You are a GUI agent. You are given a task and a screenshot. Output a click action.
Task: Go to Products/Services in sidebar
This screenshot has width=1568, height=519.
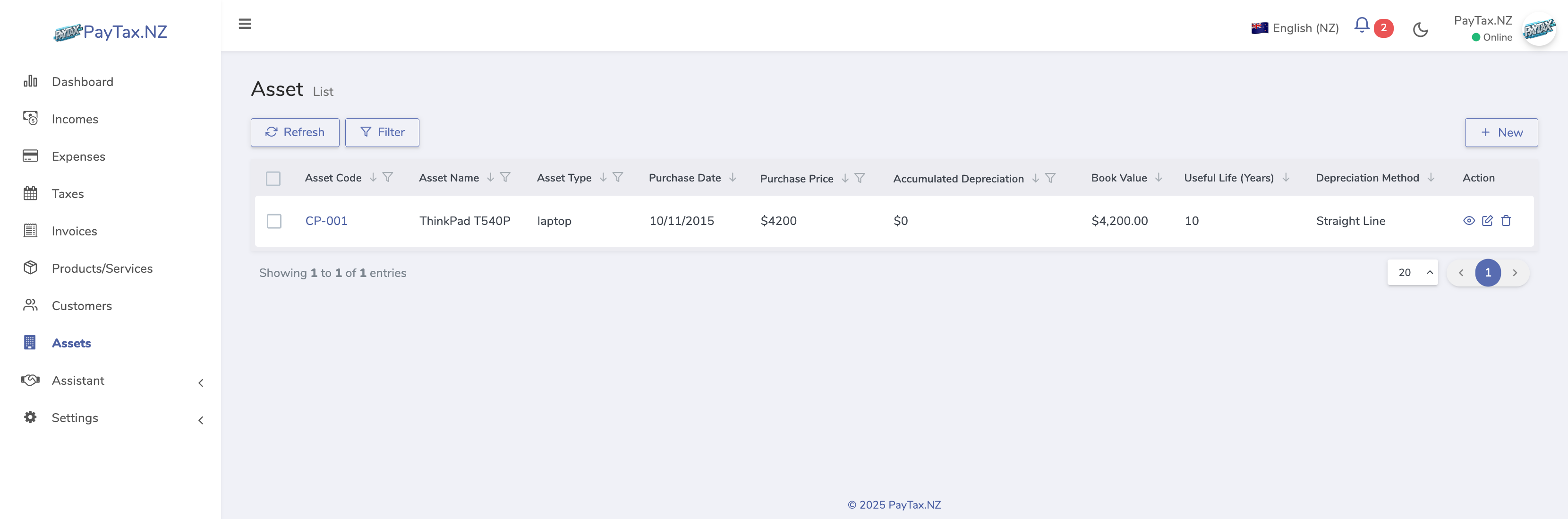[102, 268]
